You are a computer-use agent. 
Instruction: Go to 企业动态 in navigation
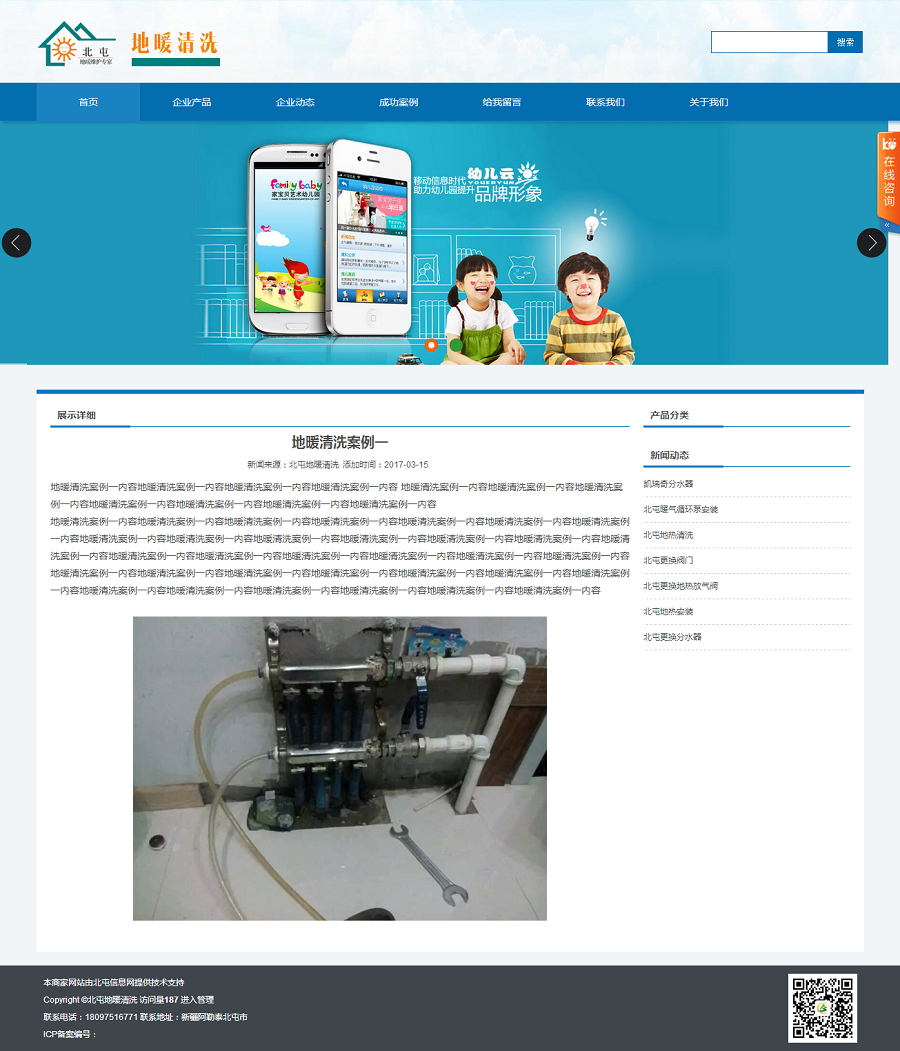click(x=295, y=102)
